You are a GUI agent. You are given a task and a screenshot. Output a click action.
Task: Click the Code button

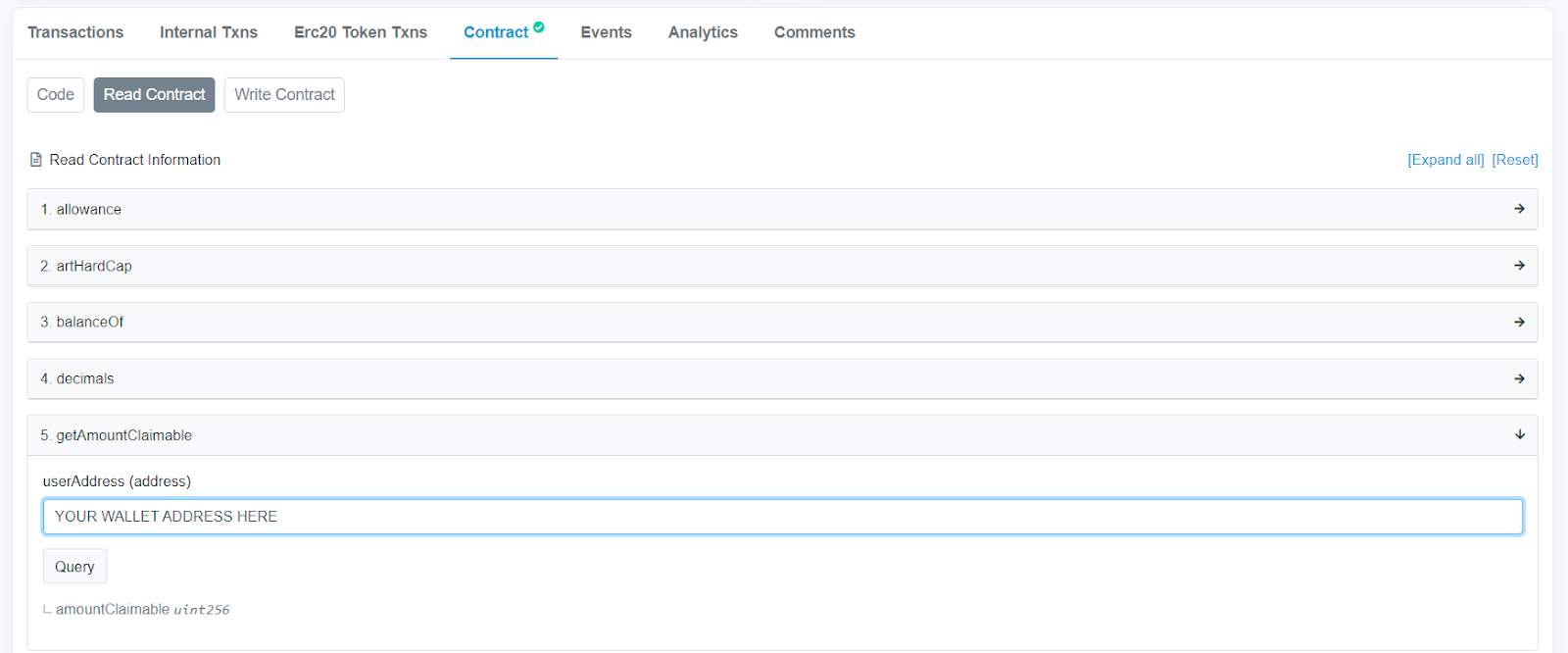56,95
